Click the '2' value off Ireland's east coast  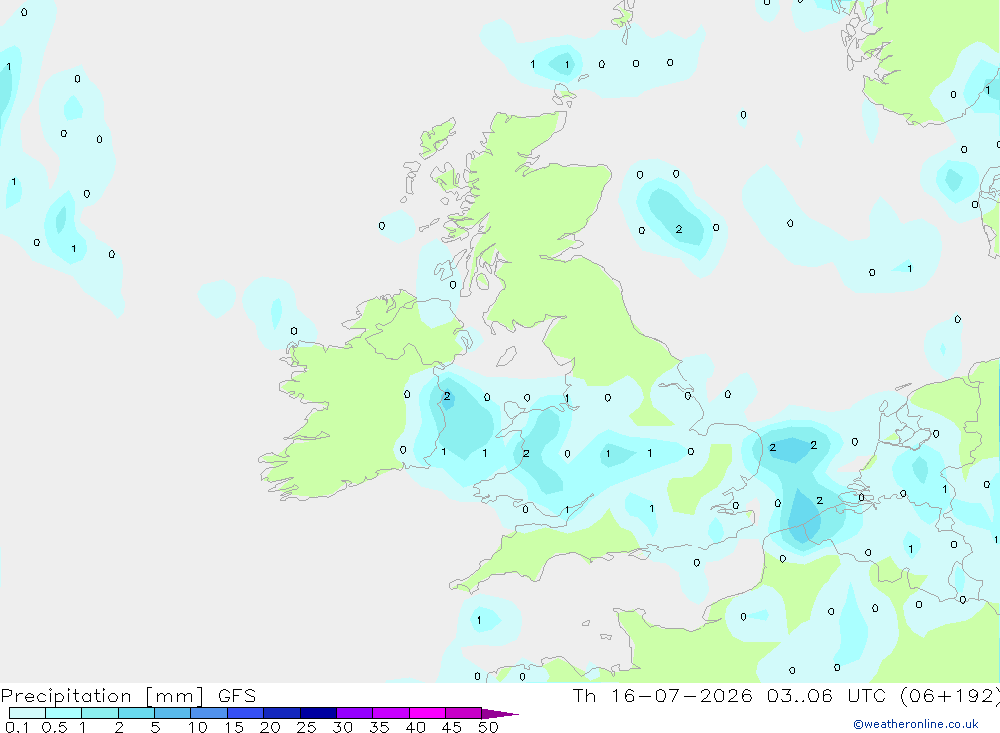pyautogui.click(x=447, y=396)
